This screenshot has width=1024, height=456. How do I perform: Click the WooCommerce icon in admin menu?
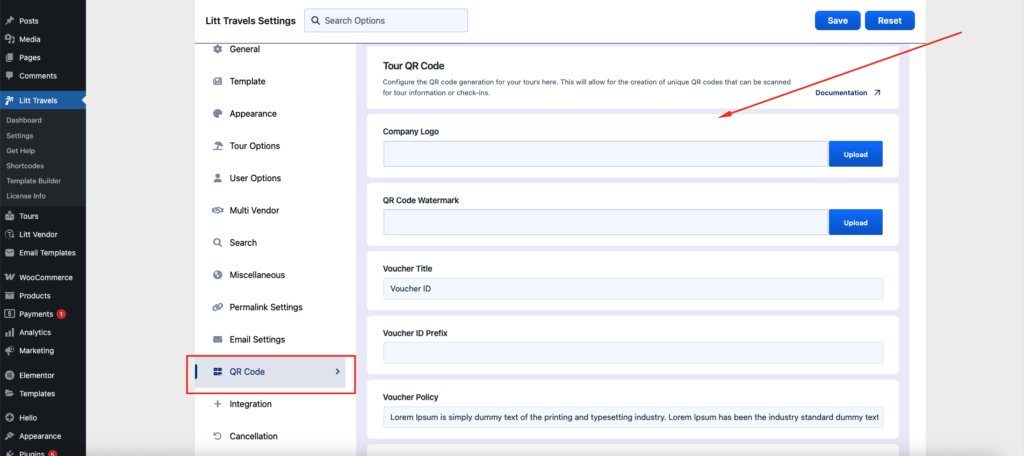coord(10,277)
